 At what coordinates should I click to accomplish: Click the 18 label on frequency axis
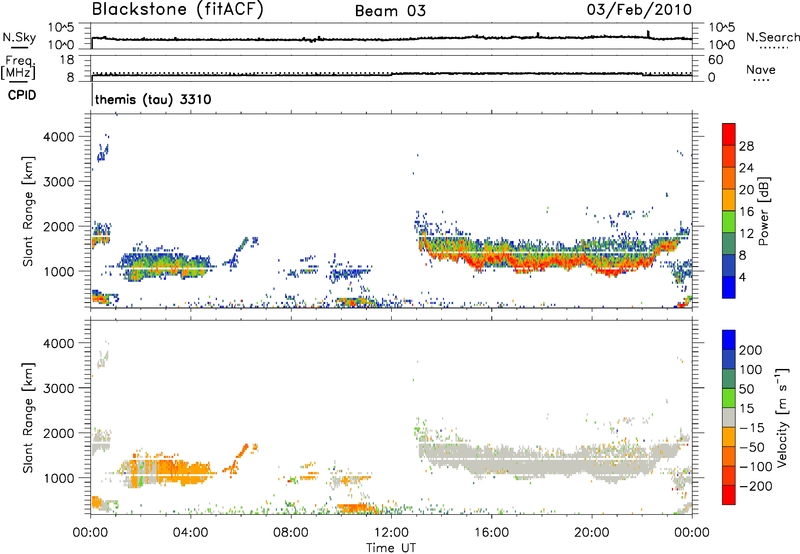pyautogui.click(x=66, y=60)
